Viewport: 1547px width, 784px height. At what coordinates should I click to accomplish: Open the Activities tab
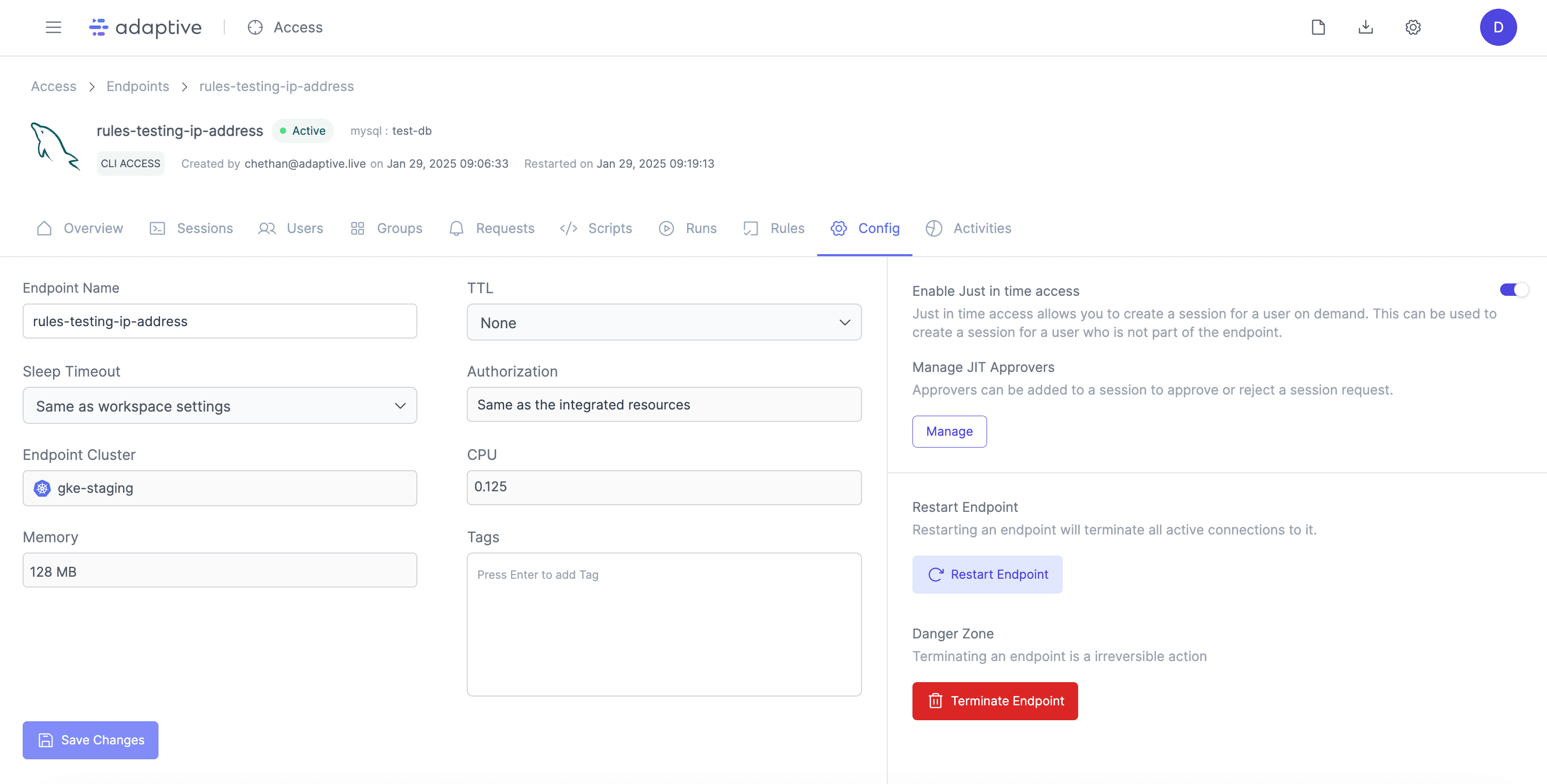click(x=969, y=228)
